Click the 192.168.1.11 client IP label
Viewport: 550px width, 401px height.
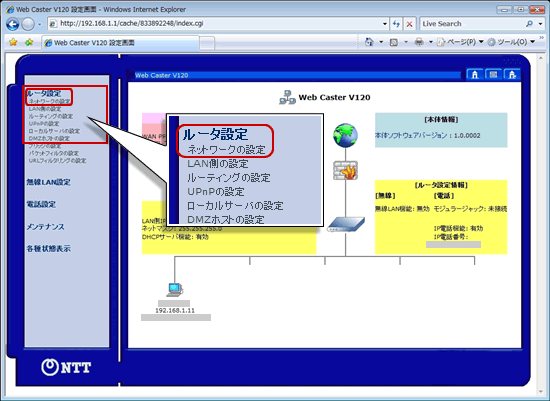(175, 310)
